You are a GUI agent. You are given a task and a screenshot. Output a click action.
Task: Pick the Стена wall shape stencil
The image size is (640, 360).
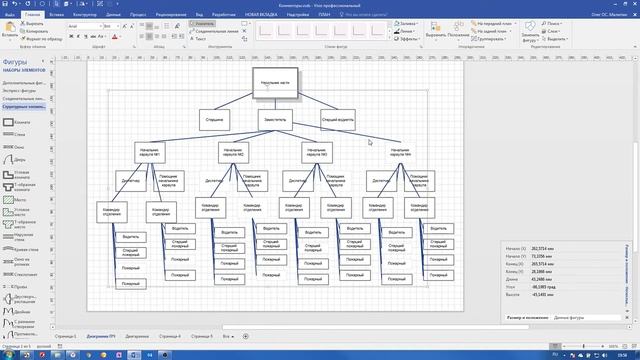(x=14, y=134)
